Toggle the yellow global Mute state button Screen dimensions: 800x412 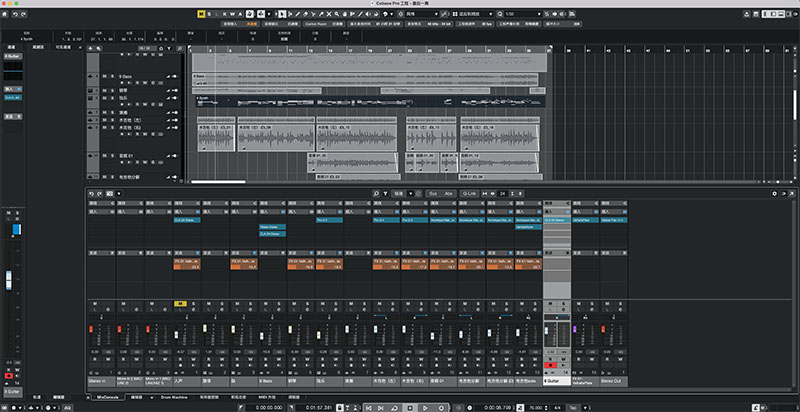click(x=201, y=14)
